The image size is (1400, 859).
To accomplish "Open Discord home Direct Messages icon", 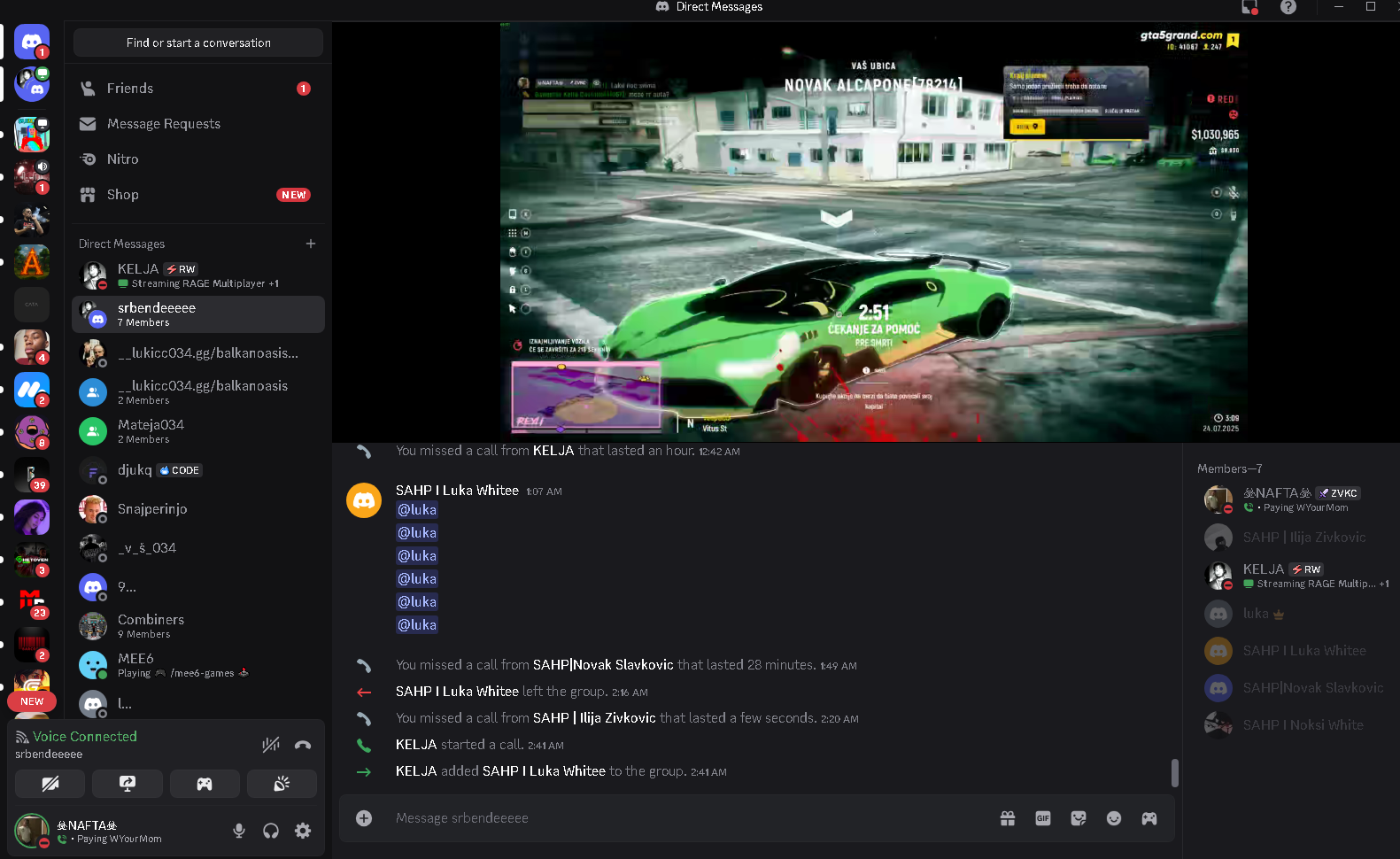I will point(32,42).
